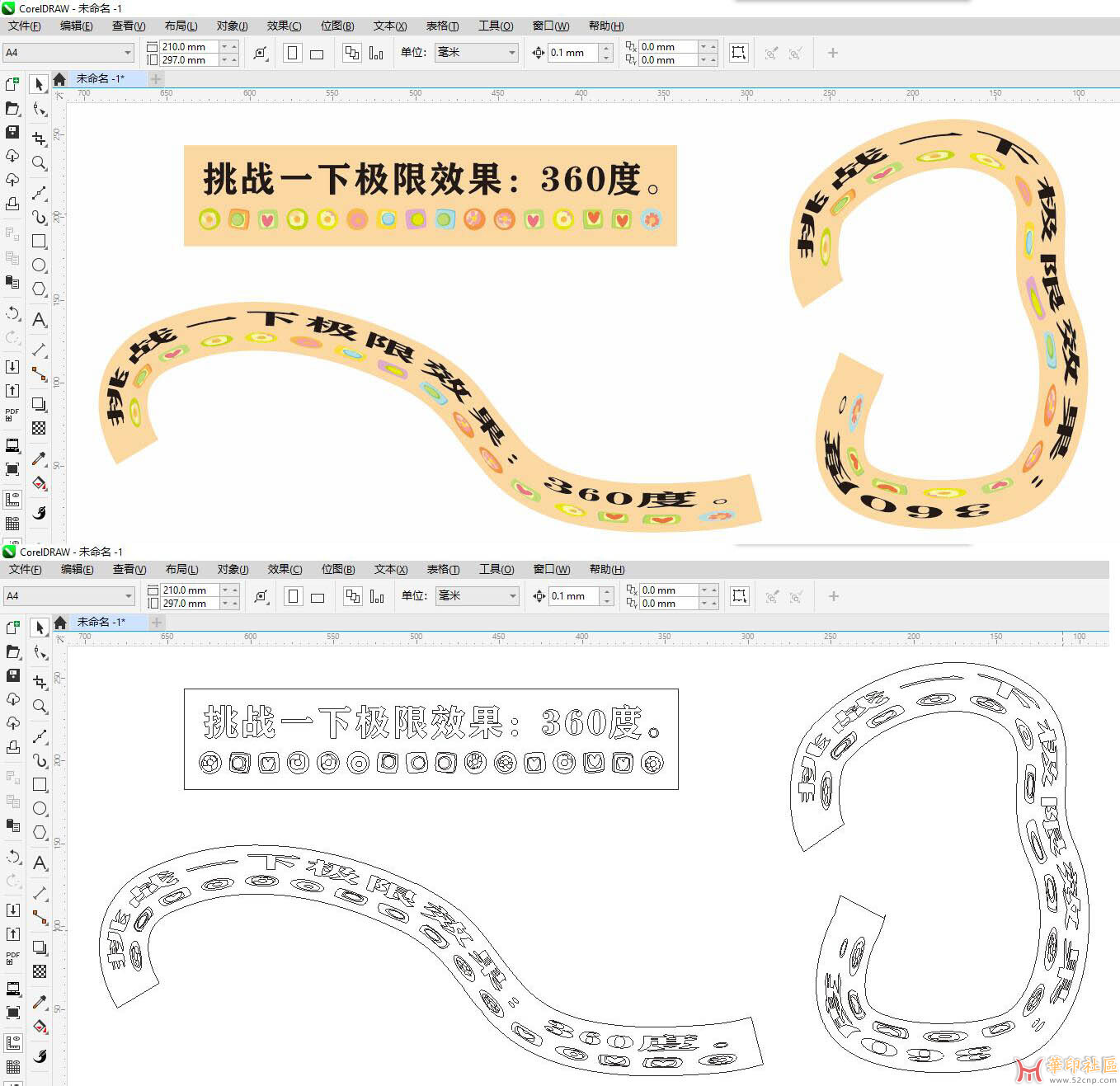Open 位图(B) menu in upper window
This screenshot has height=1086, width=1120.
[x=337, y=26]
